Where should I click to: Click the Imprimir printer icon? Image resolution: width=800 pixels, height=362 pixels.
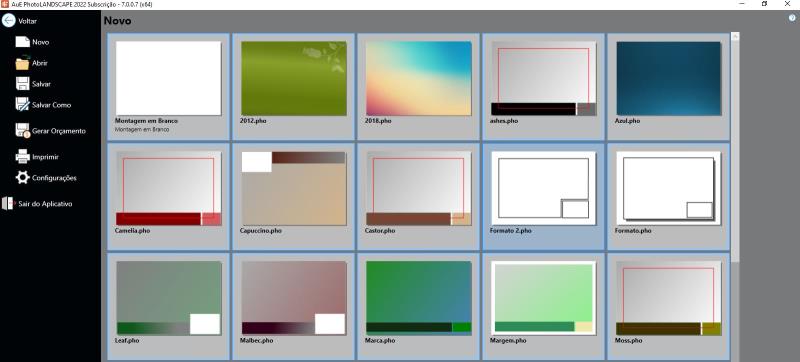pyautogui.click(x=22, y=157)
